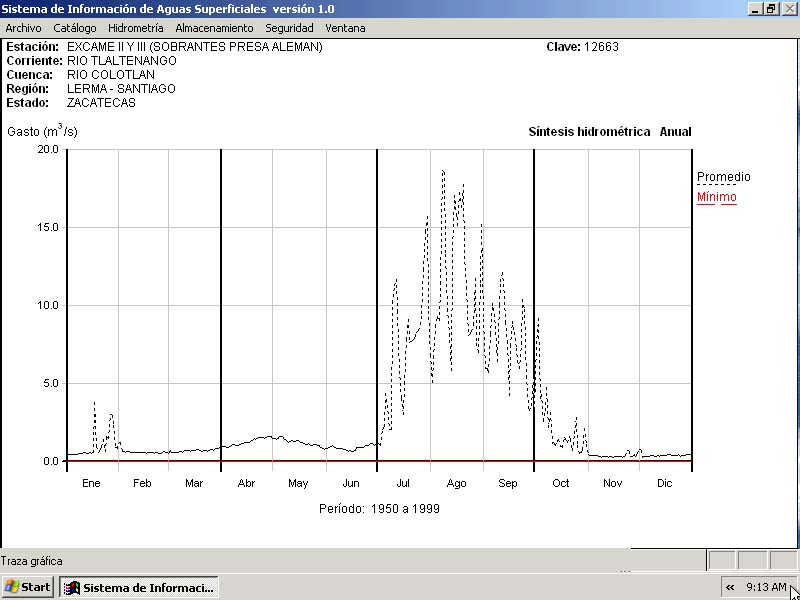Open the Ventana menu

click(345, 28)
